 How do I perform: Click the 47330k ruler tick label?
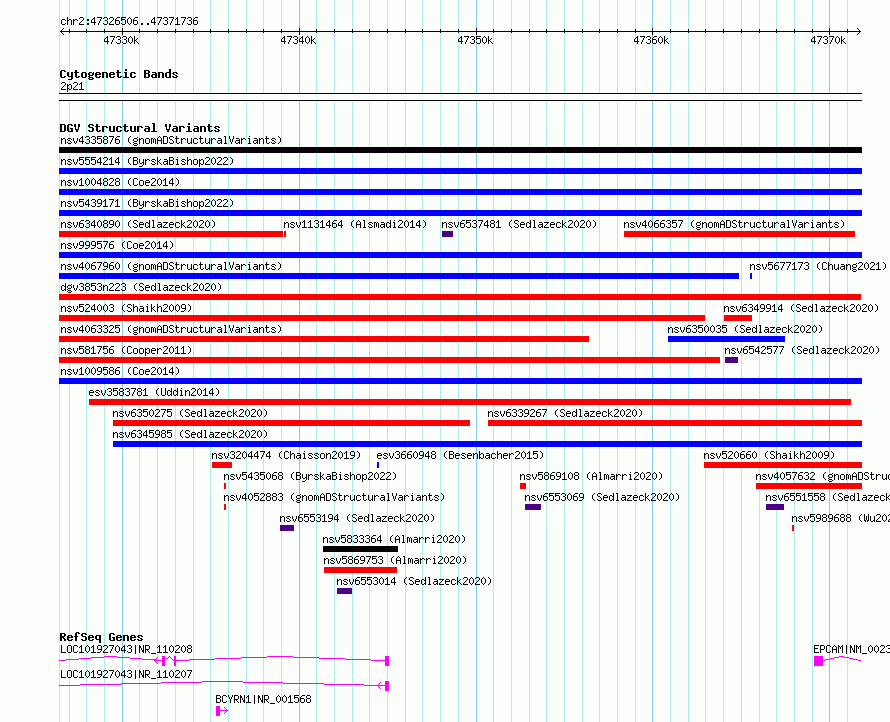coord(121,40)
